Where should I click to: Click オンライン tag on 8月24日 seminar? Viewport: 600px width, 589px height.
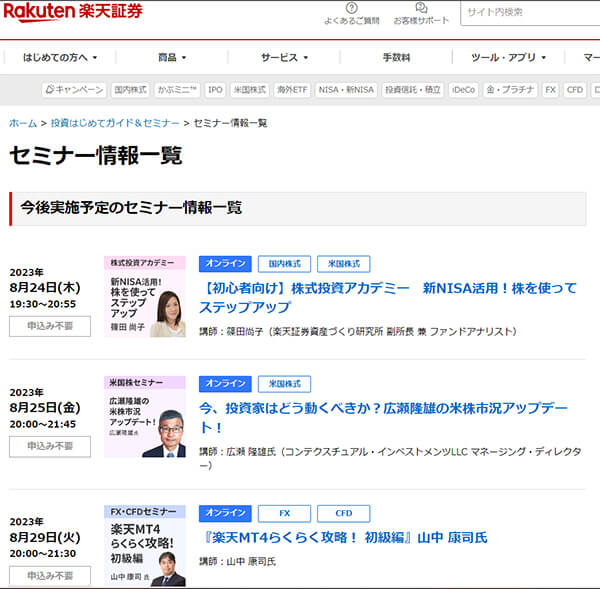pyautogui.click(x=225, y=264)
